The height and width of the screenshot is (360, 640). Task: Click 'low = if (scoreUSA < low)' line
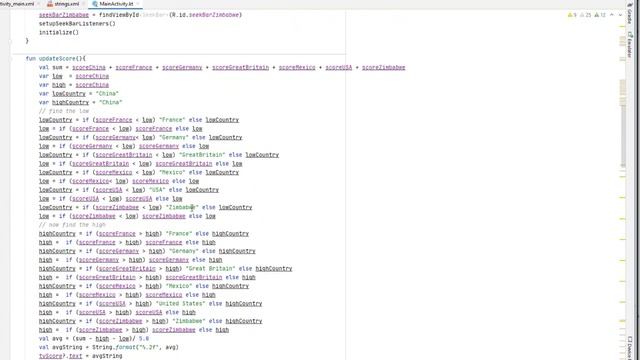(x=111, y=199)
